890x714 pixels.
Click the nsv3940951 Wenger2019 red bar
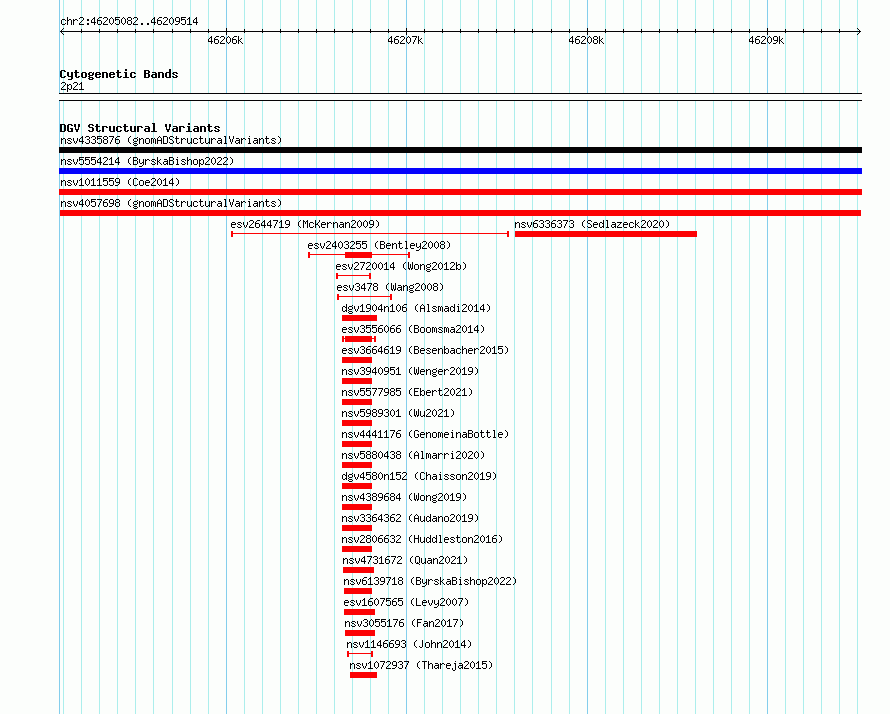(x=357, y=381)
